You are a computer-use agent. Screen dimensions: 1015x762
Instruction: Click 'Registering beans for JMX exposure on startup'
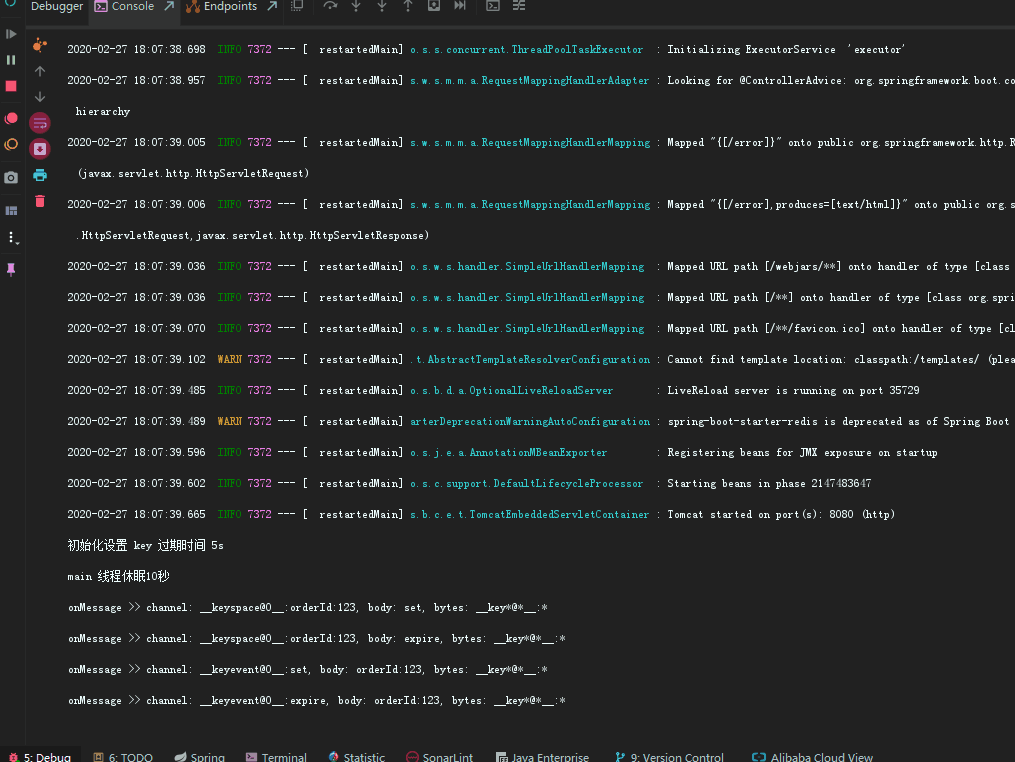(802, 453)
